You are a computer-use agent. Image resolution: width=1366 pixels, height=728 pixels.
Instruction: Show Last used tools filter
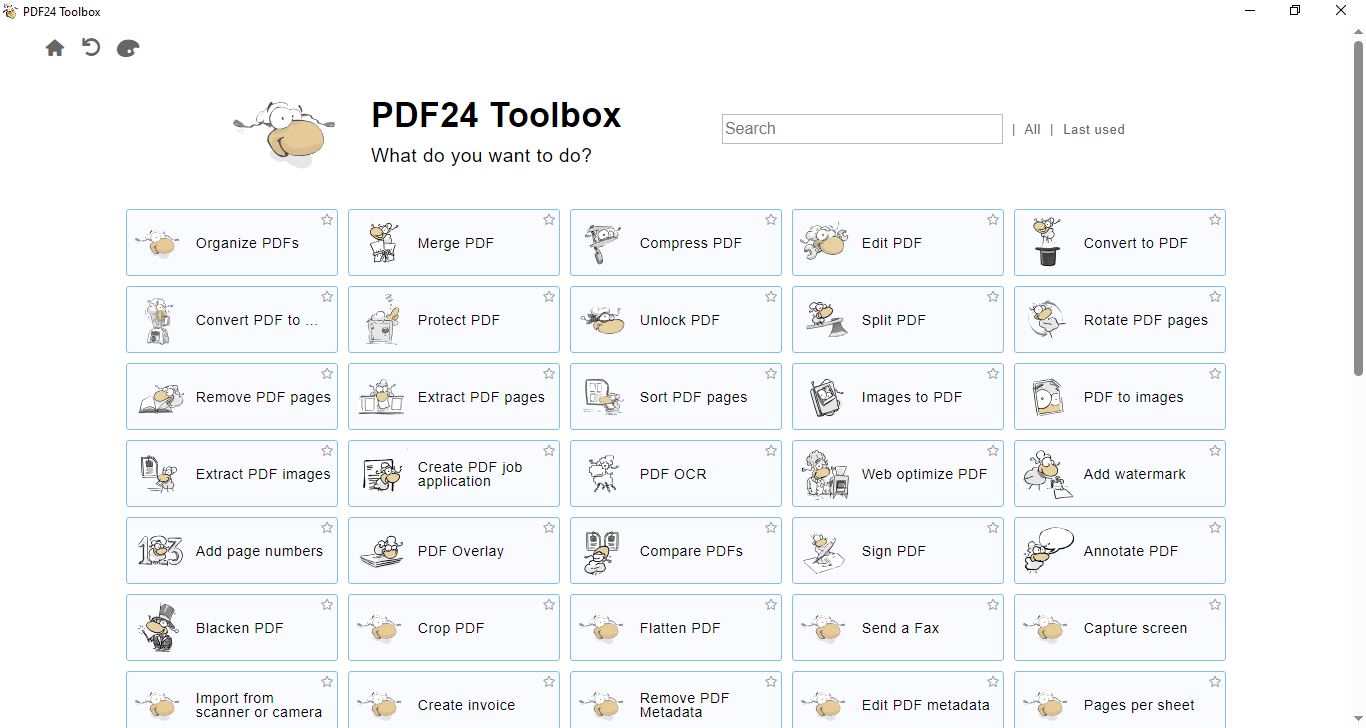tap(1094, 129)
